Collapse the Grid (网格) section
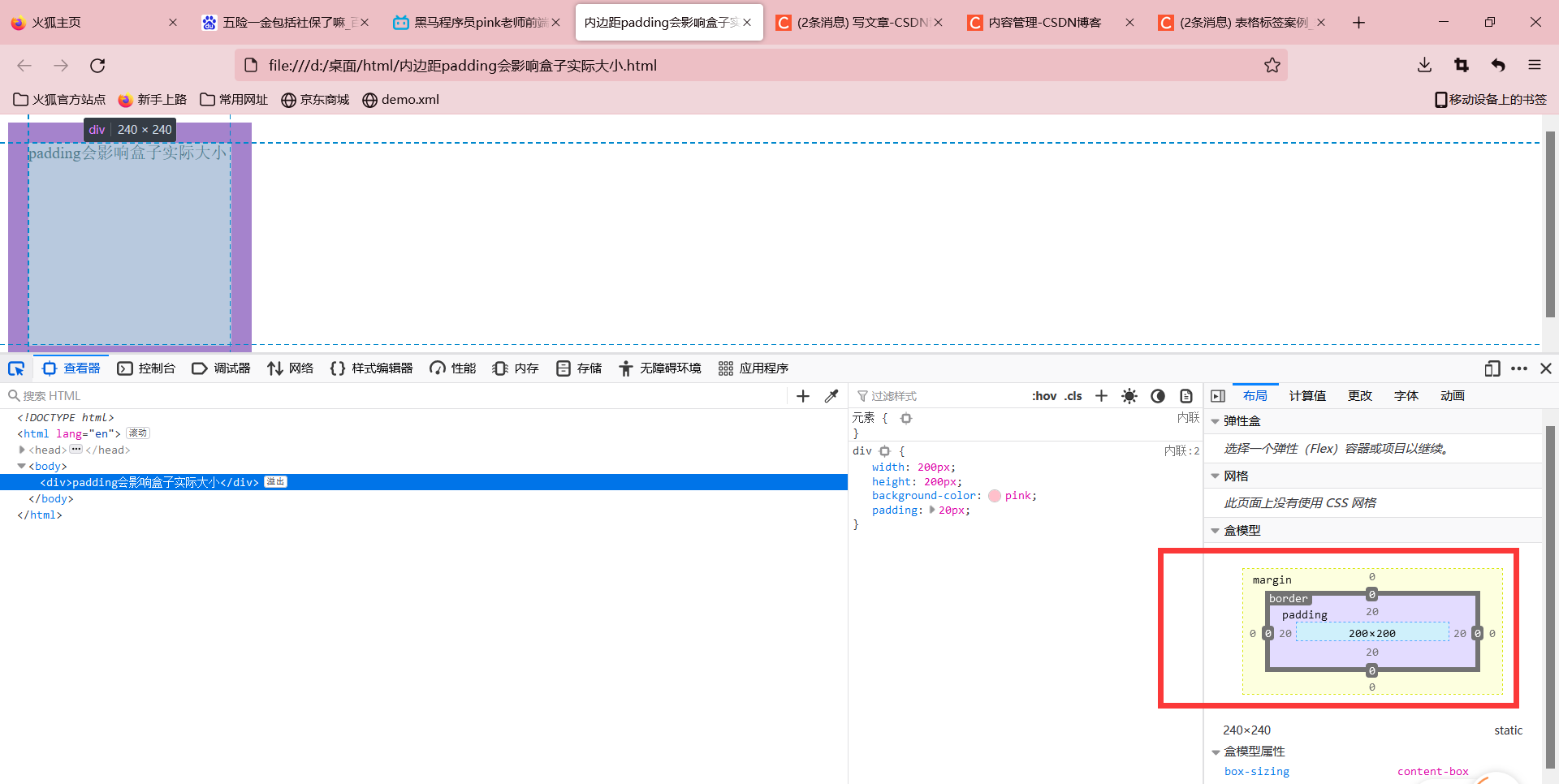 pos(1216,476)
